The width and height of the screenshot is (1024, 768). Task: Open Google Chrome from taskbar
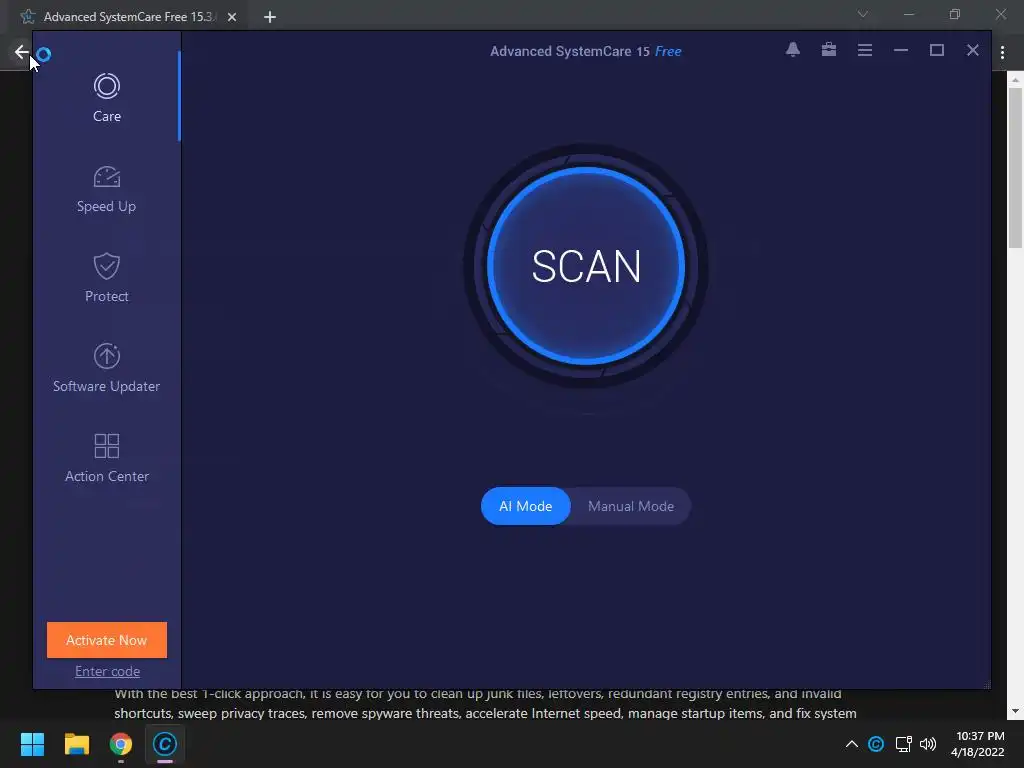click(121, 744)
